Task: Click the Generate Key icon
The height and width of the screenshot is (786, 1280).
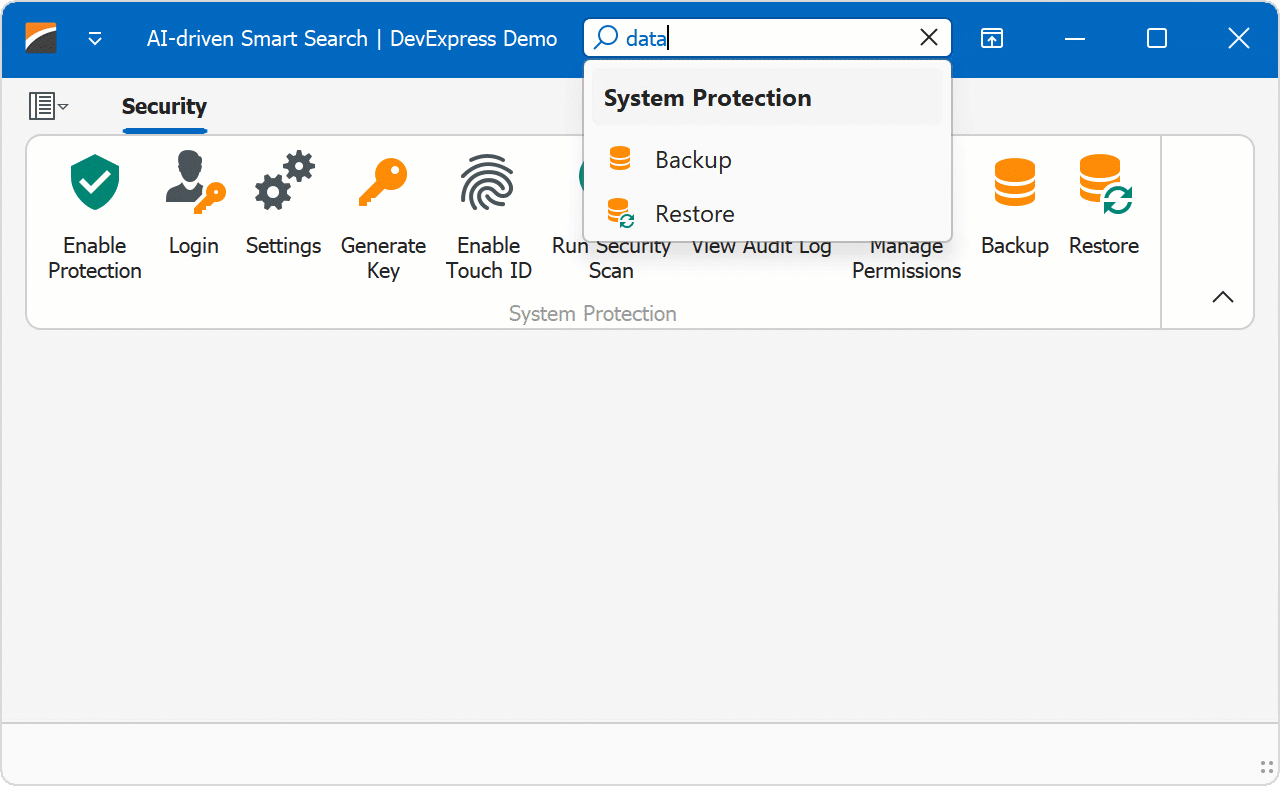Action: [383, 181]
